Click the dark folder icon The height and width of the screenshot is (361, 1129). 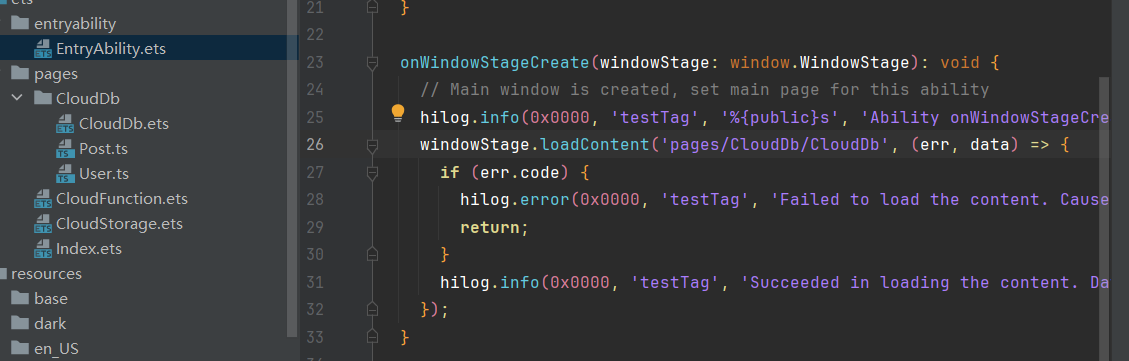coord(20,324)
